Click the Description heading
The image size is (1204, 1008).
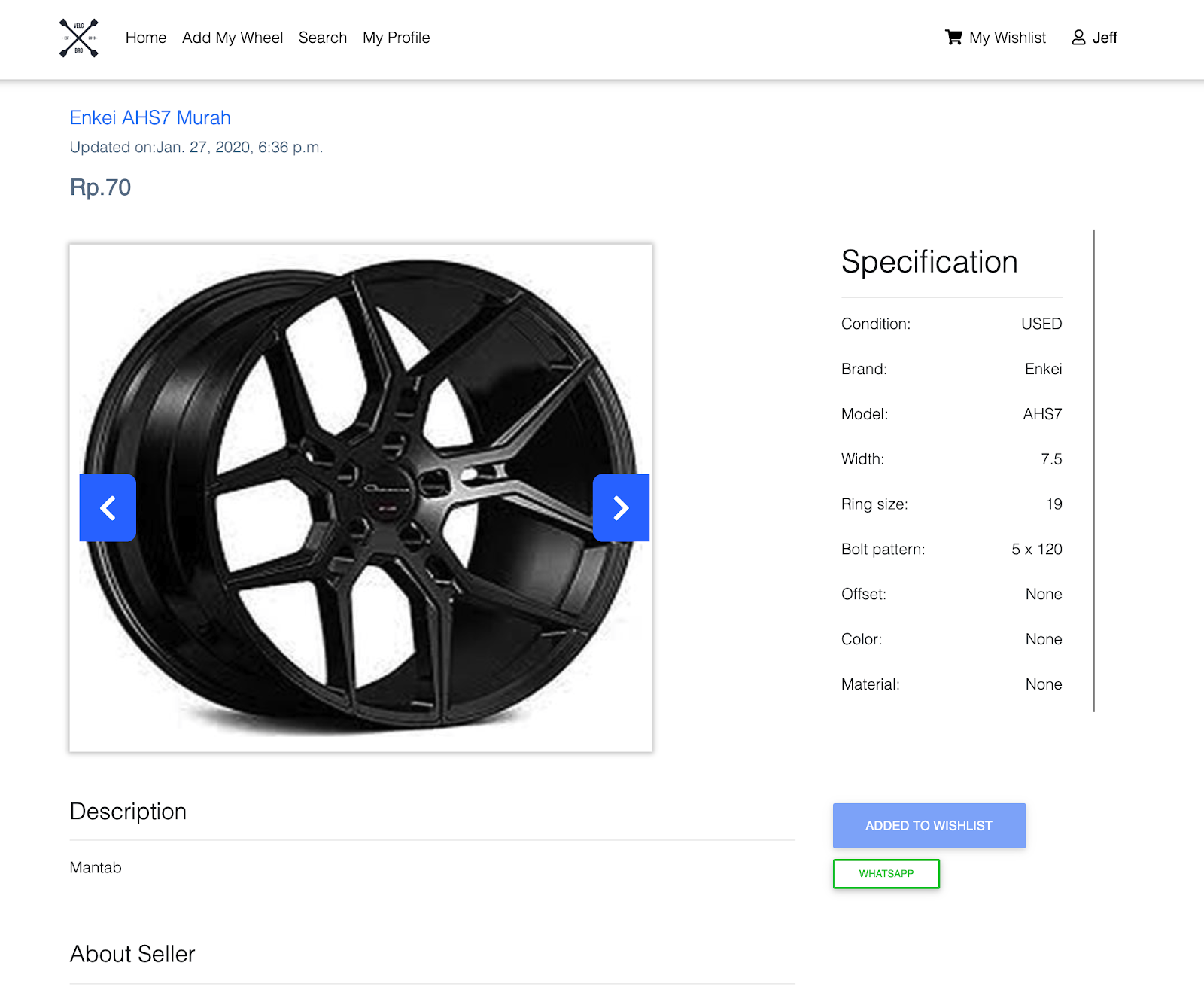tap(128, 811)
